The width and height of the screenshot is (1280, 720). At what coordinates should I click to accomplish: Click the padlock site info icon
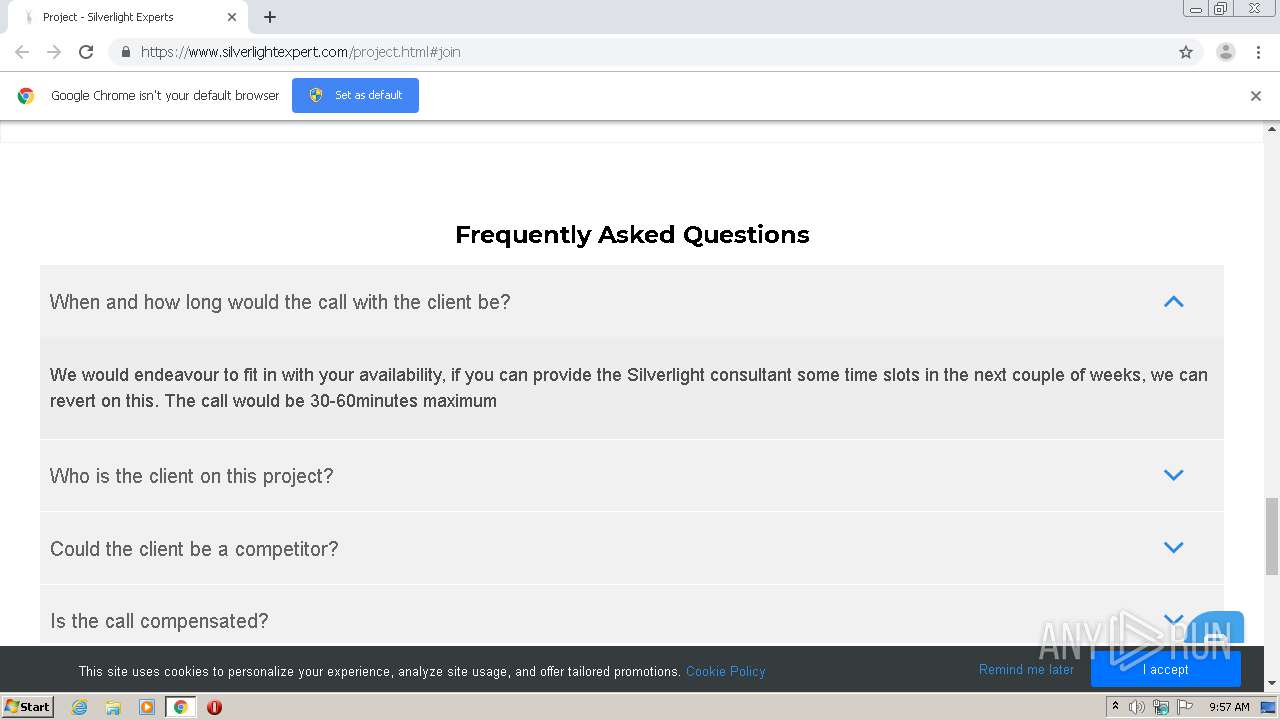click(x=125, y=52)
